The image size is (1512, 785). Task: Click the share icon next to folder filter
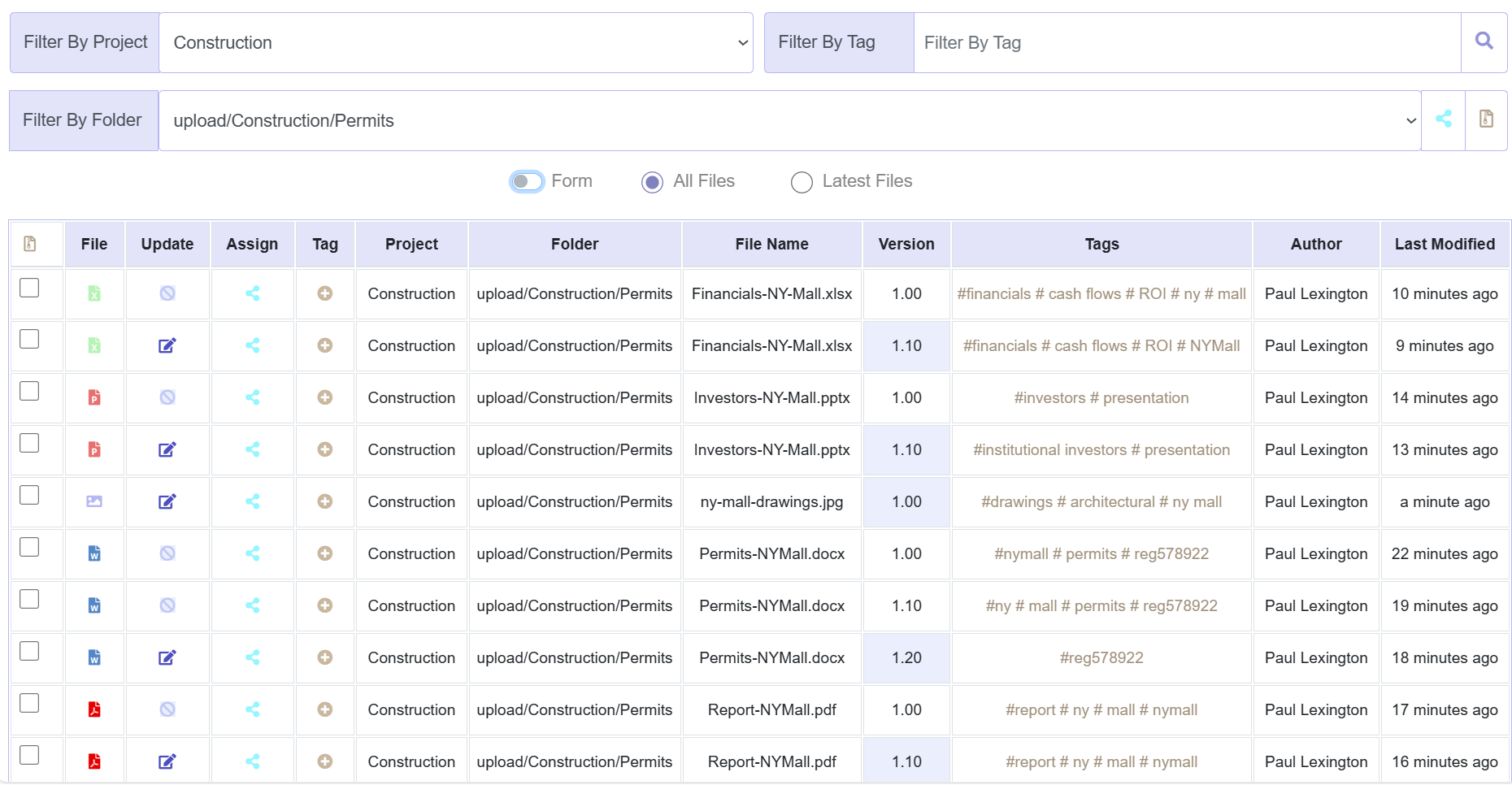(x=1443, y=119)
